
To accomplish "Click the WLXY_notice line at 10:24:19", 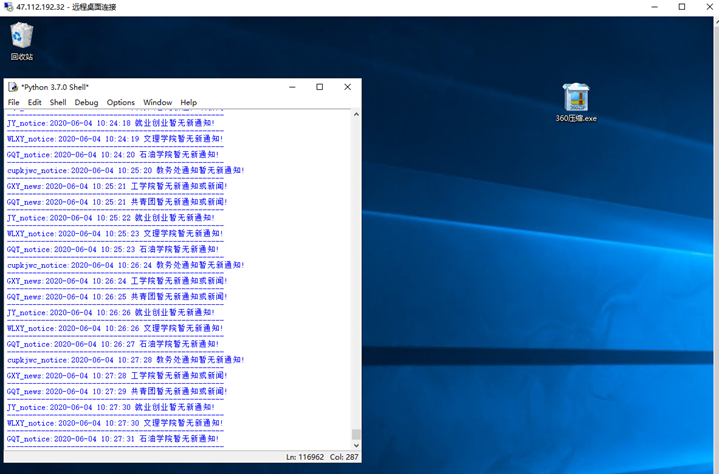I will 115,138.
